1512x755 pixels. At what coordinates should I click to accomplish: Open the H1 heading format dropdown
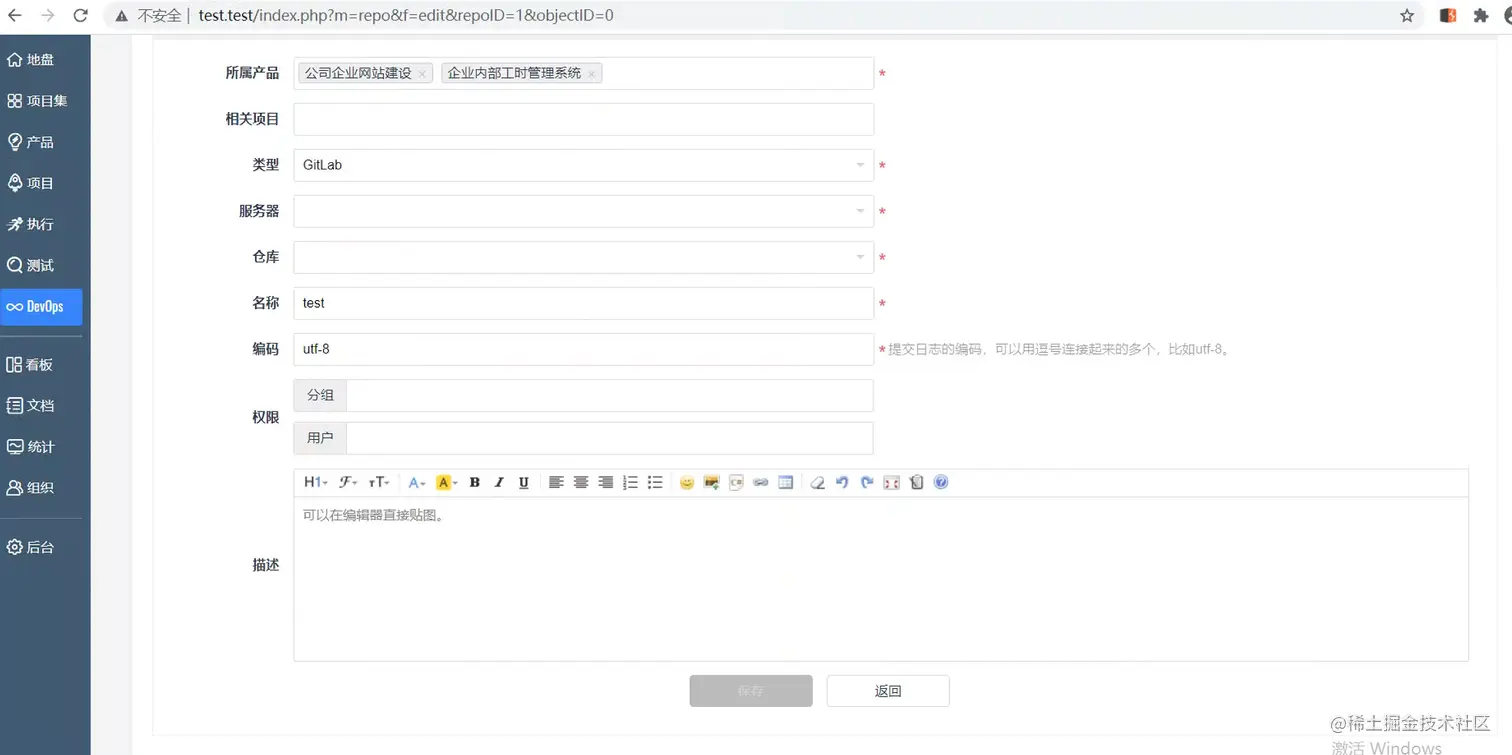pyautogui.click(x=315, y=482)
